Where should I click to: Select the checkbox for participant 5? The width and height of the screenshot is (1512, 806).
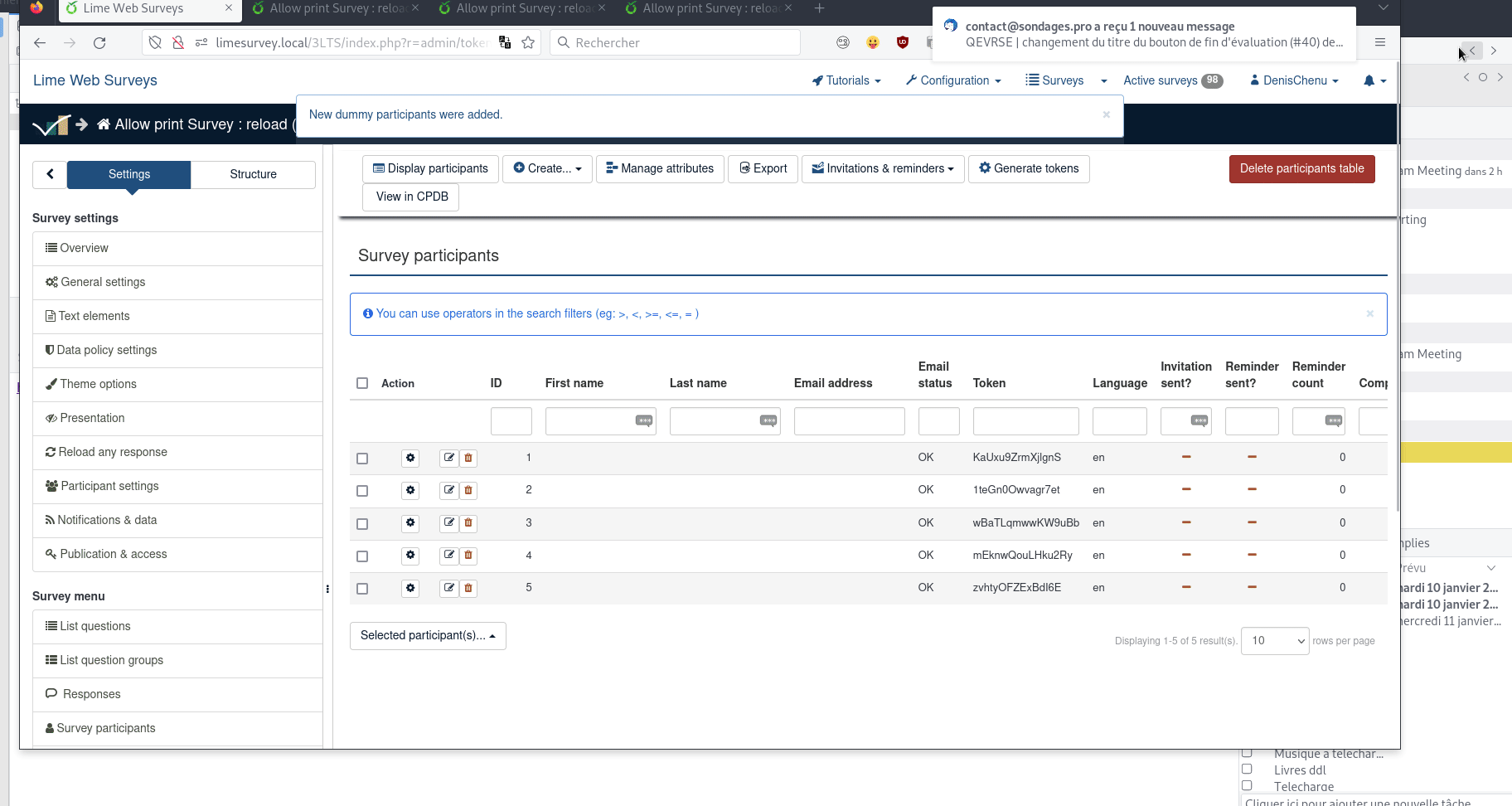point(362,589)
